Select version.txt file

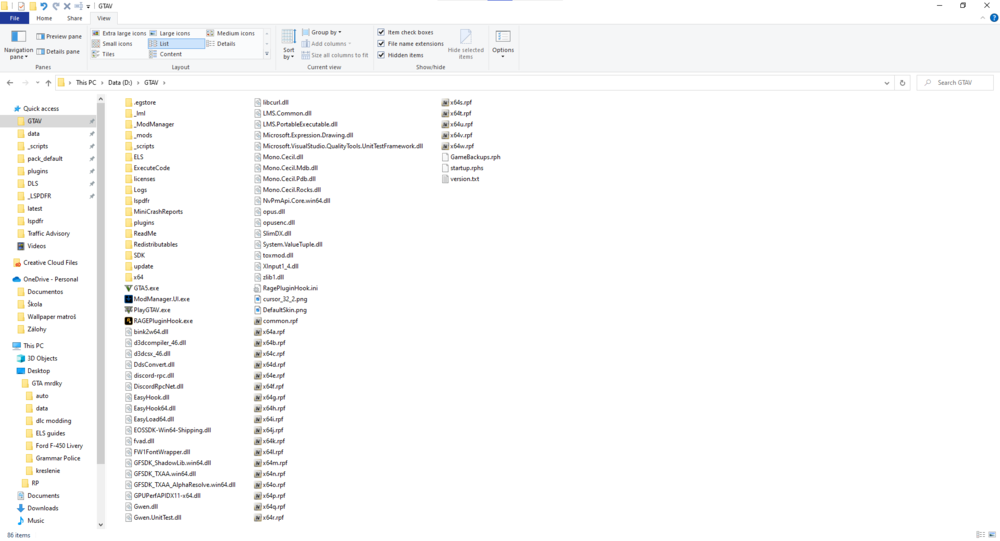tap(460, 179)
